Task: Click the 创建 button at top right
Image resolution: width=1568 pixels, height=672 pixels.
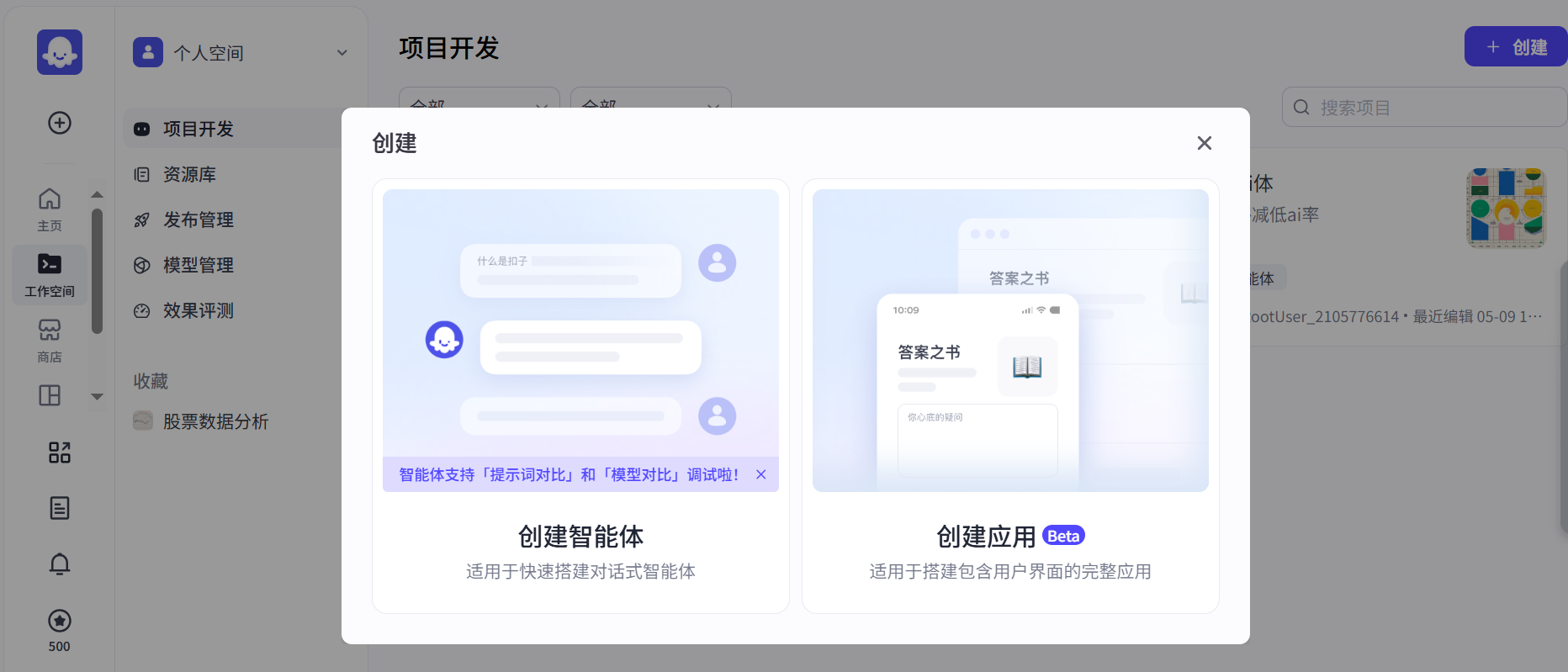Action: pyautogui.click(x=1516, y=47)
